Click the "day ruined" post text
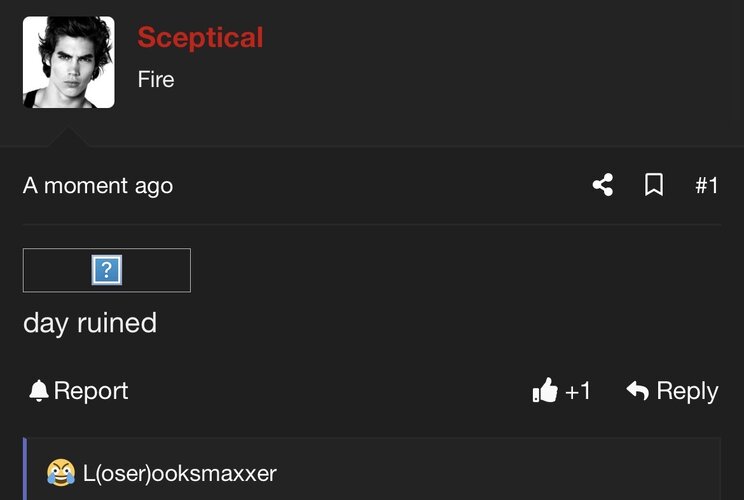 click(x=90, y=324)
